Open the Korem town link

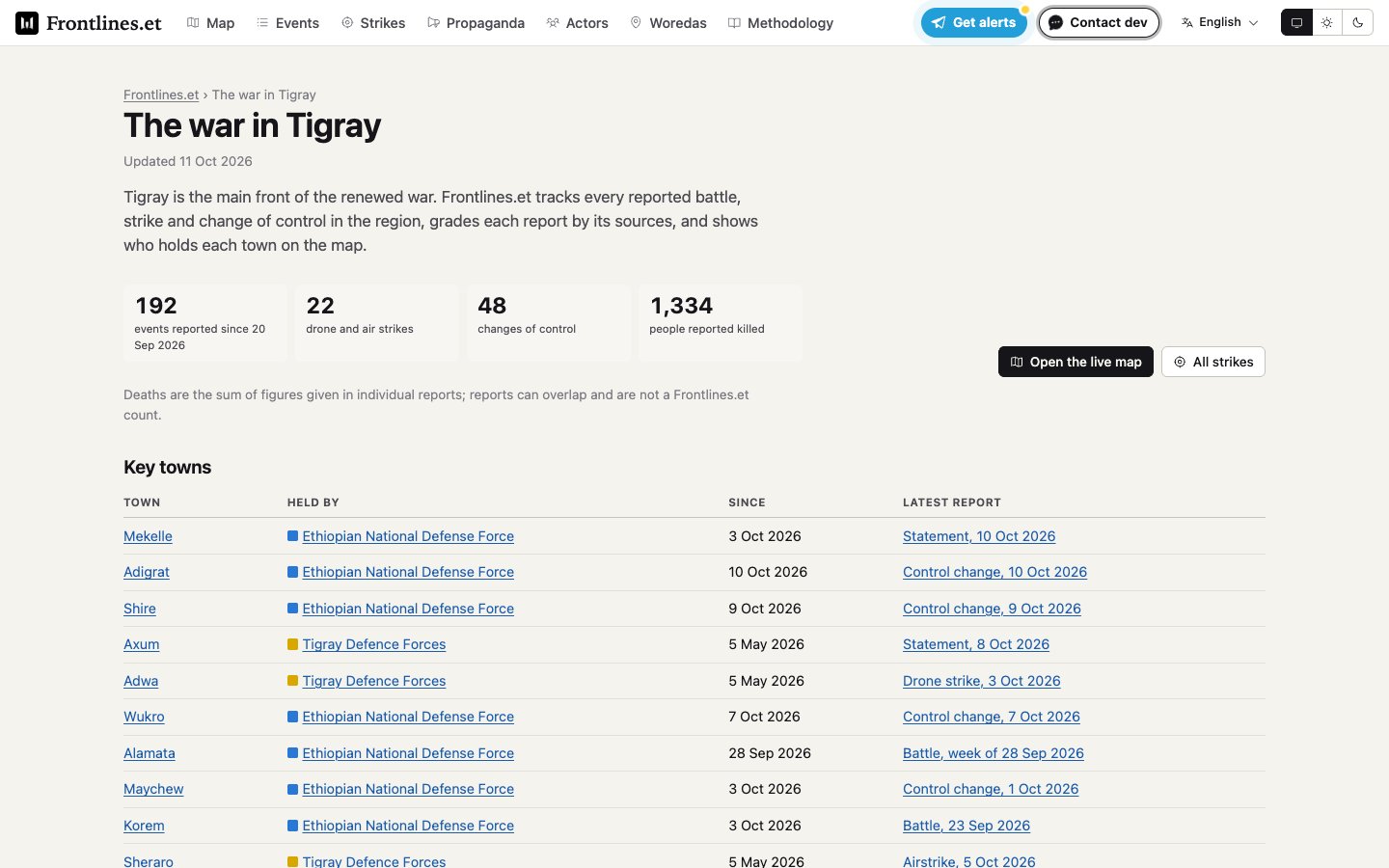(x=144, y=826)
